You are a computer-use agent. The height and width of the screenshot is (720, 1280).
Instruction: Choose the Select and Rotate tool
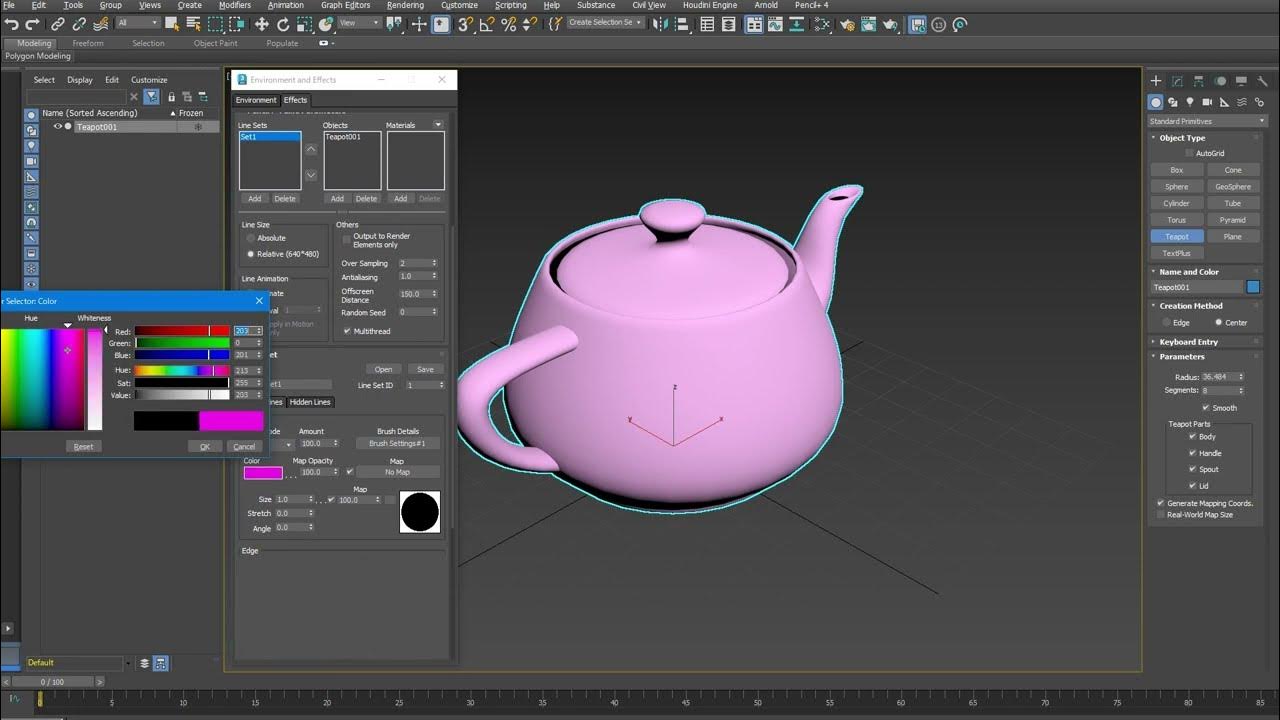click(283, 24)
